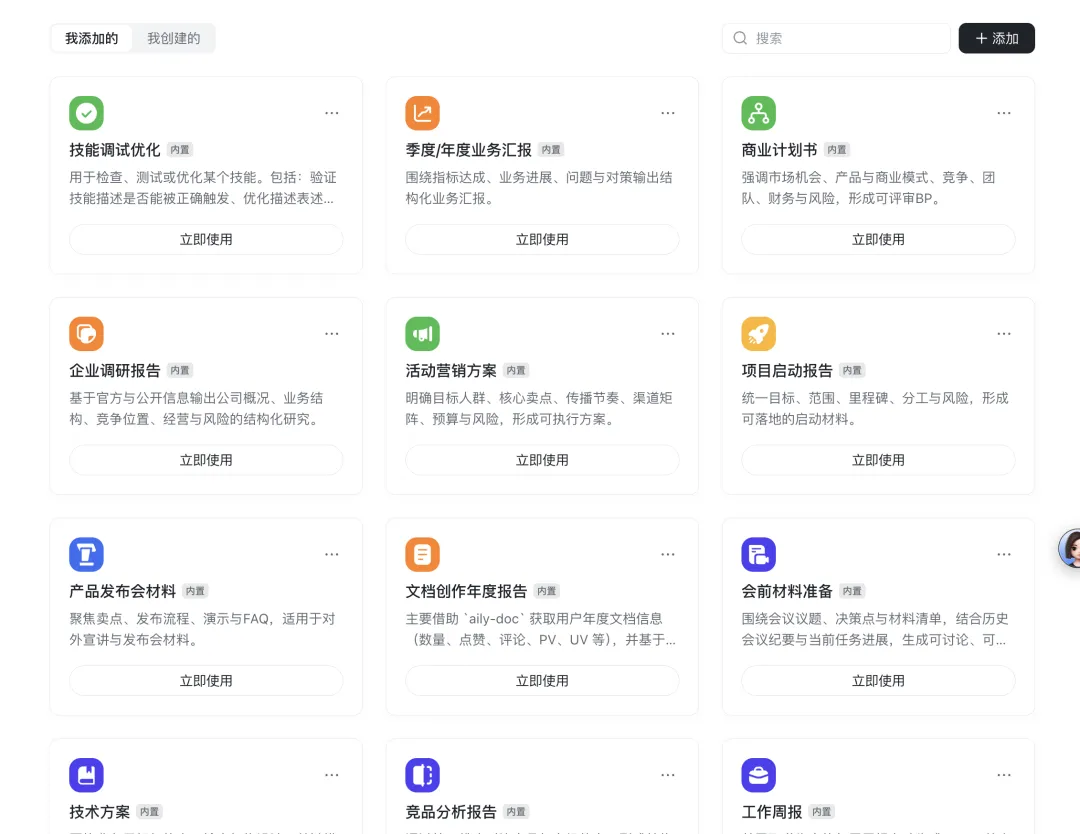Open more options for 技术方案

[x=331, y=775]
